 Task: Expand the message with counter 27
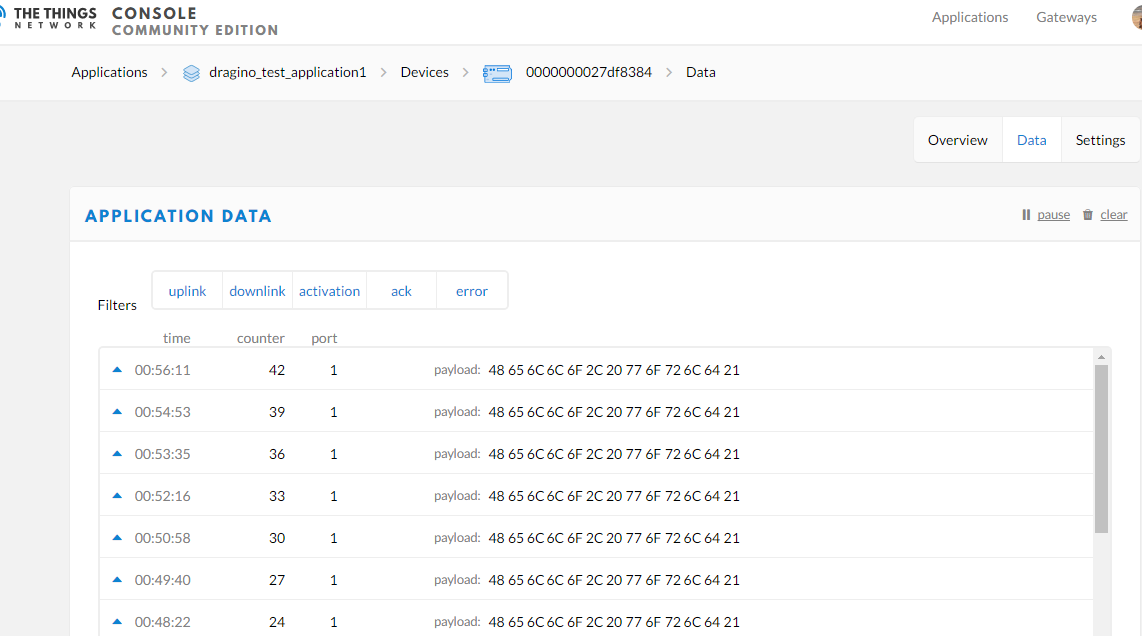[x=596, y=580]
